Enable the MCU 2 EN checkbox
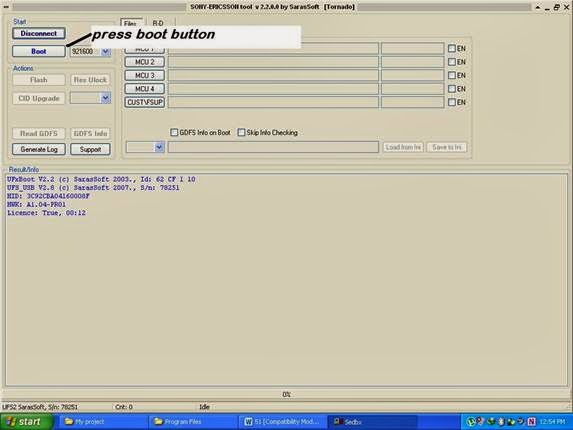573x430 pixels. click(x=452, y=62)
